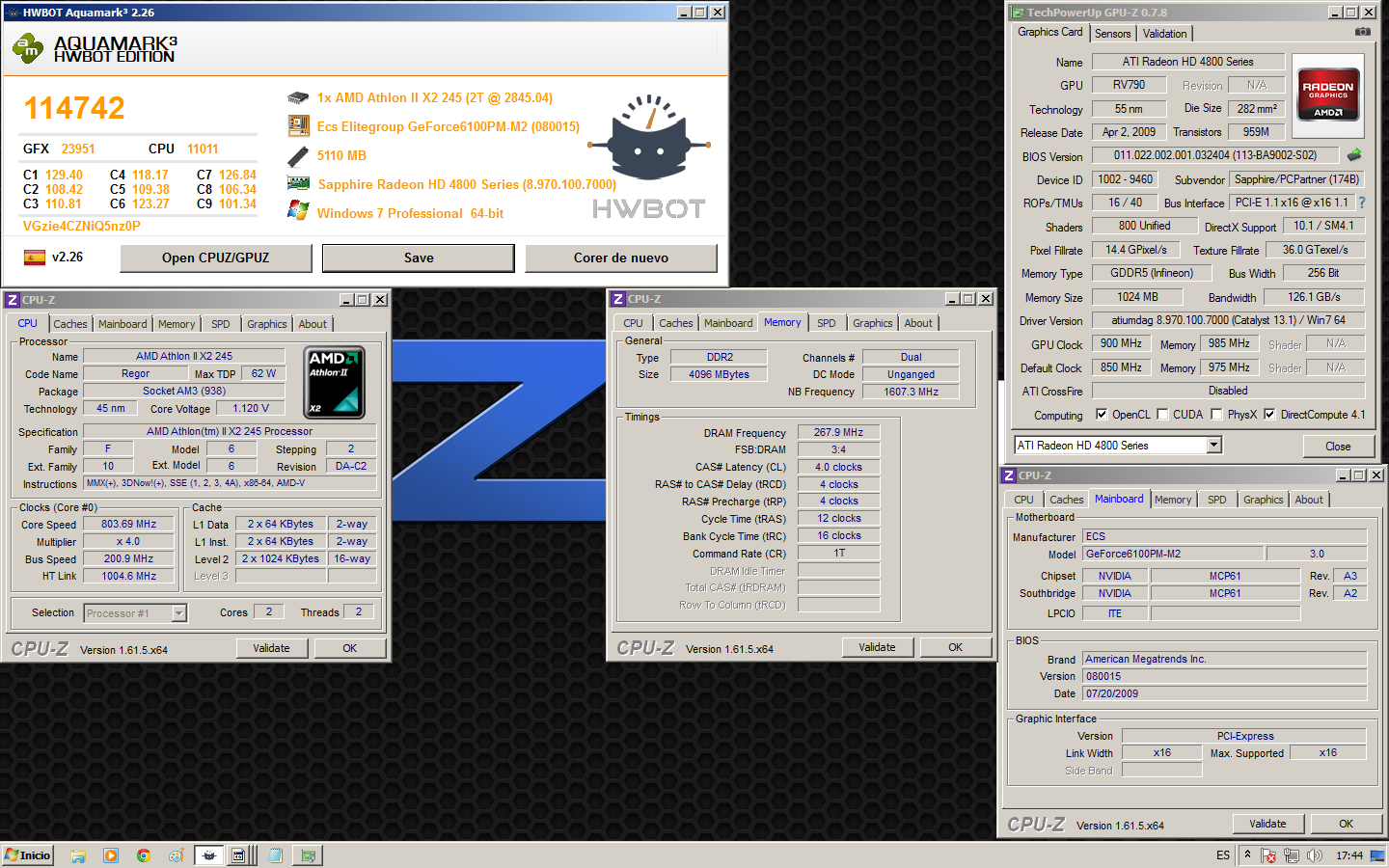Click the Inicio start button

click(28, 855)
